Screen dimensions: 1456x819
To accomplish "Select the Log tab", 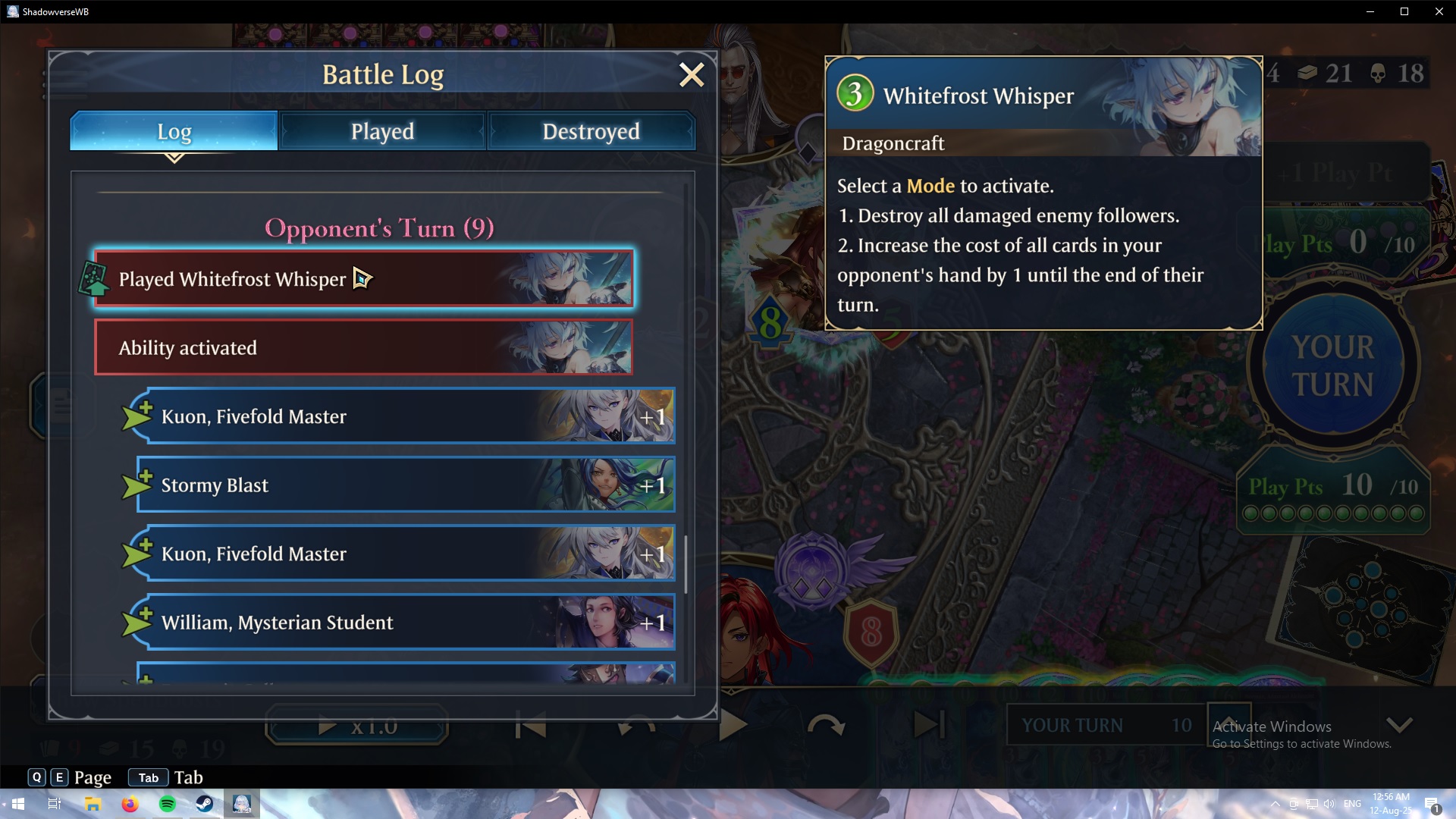I will (x=174, y=131).
